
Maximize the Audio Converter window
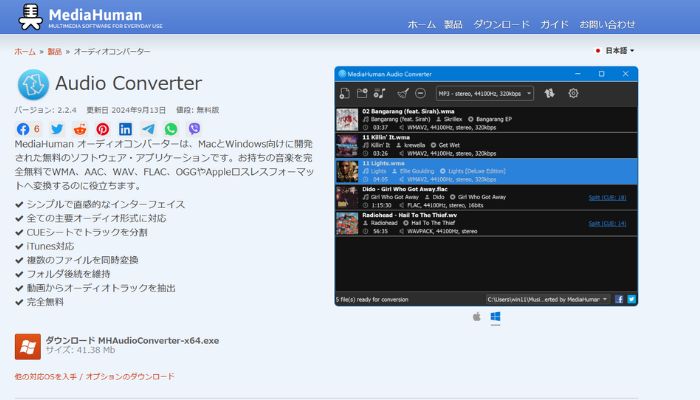point(601,74)
